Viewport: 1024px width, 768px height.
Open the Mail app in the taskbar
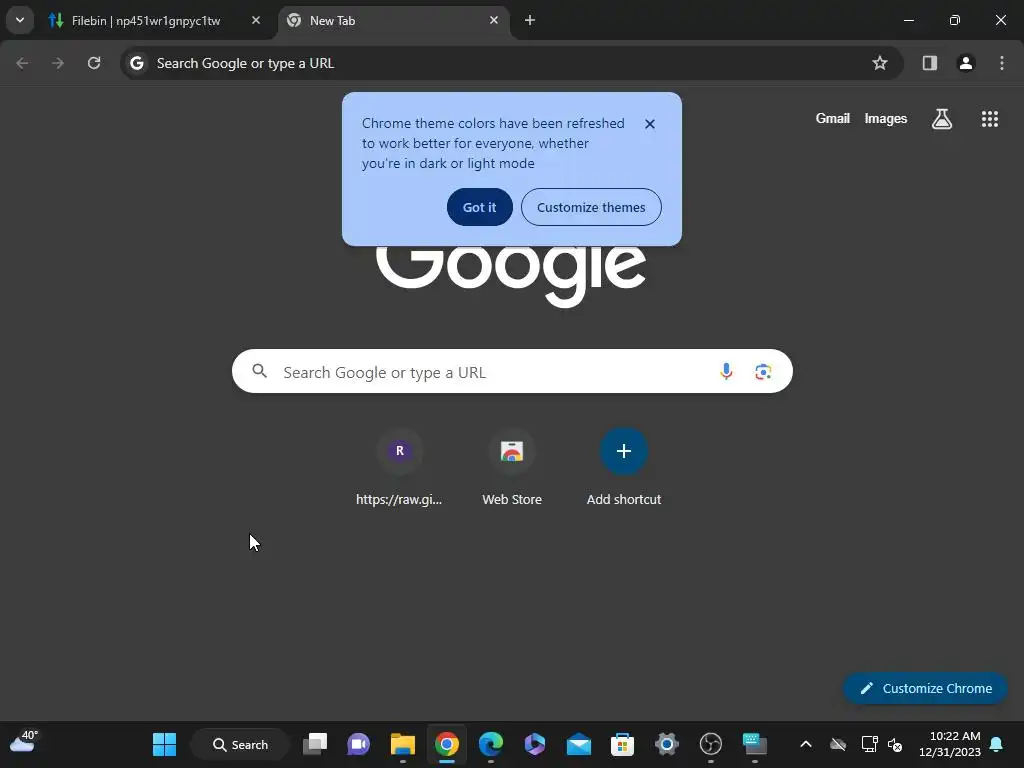579,744
